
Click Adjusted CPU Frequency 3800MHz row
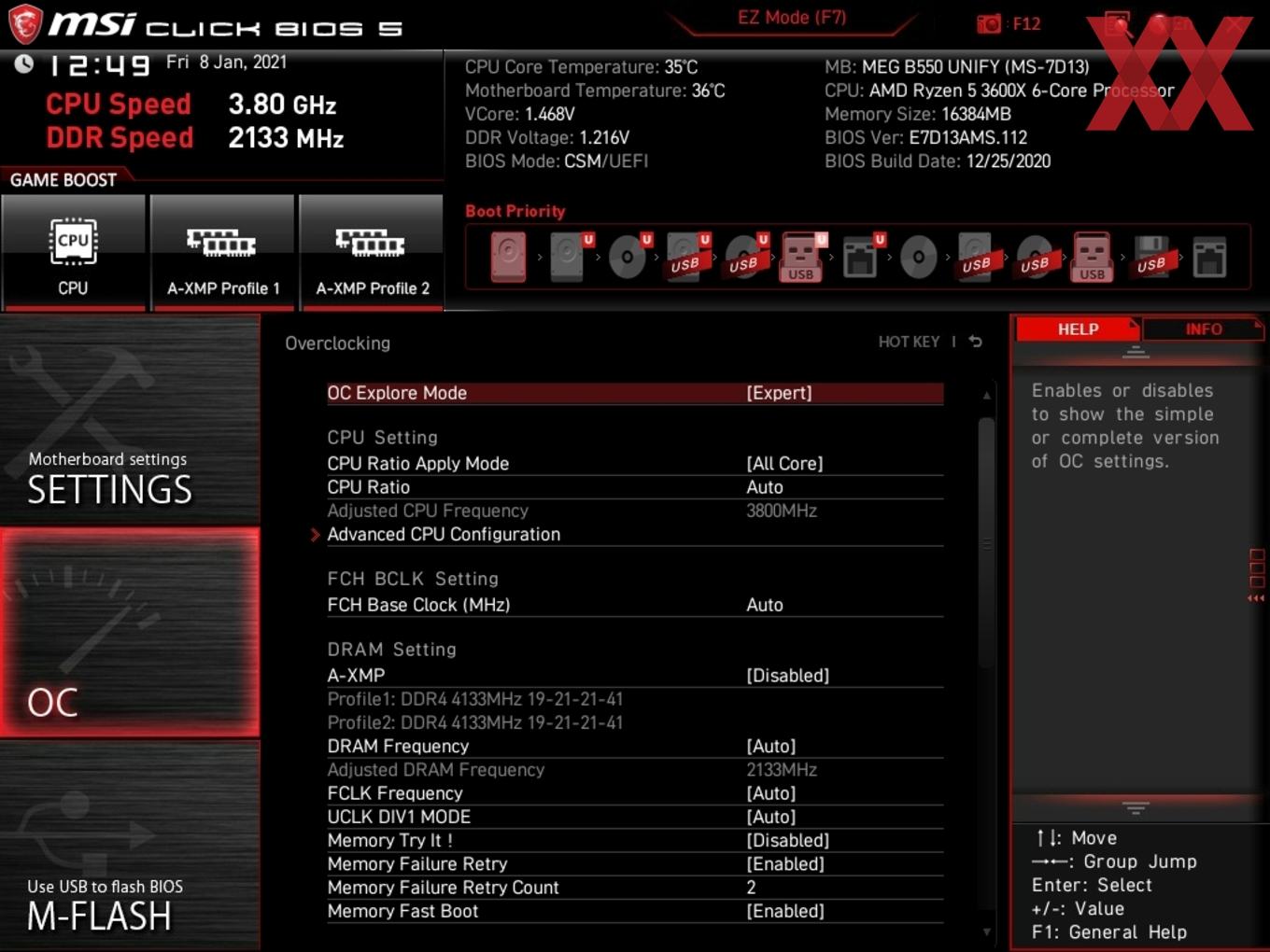tap(635, 511)
